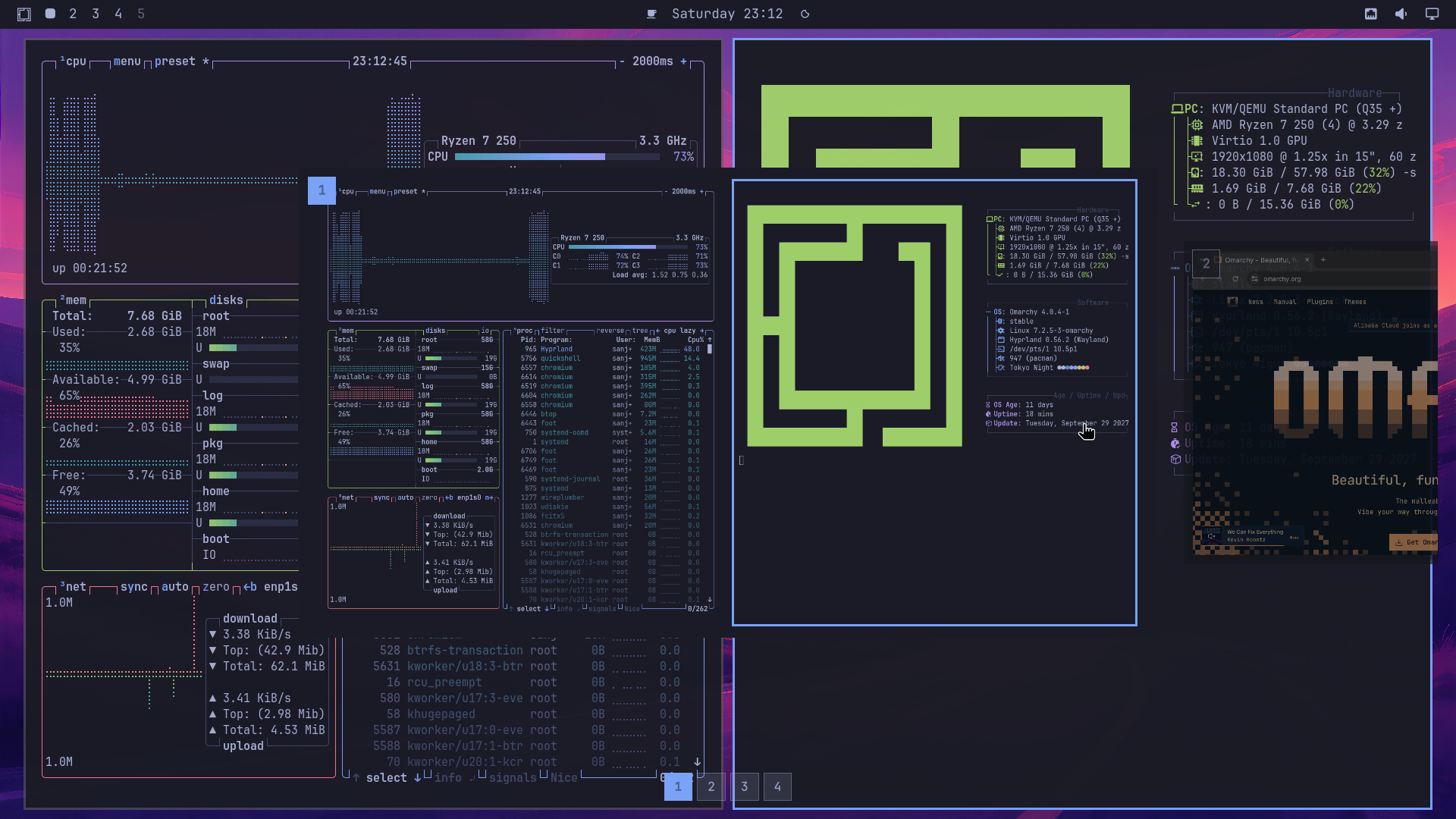The width and height of the screenshot is (1456, 819).
Task: Click the active workspace dot in top bar
Action: click(50, 14)
